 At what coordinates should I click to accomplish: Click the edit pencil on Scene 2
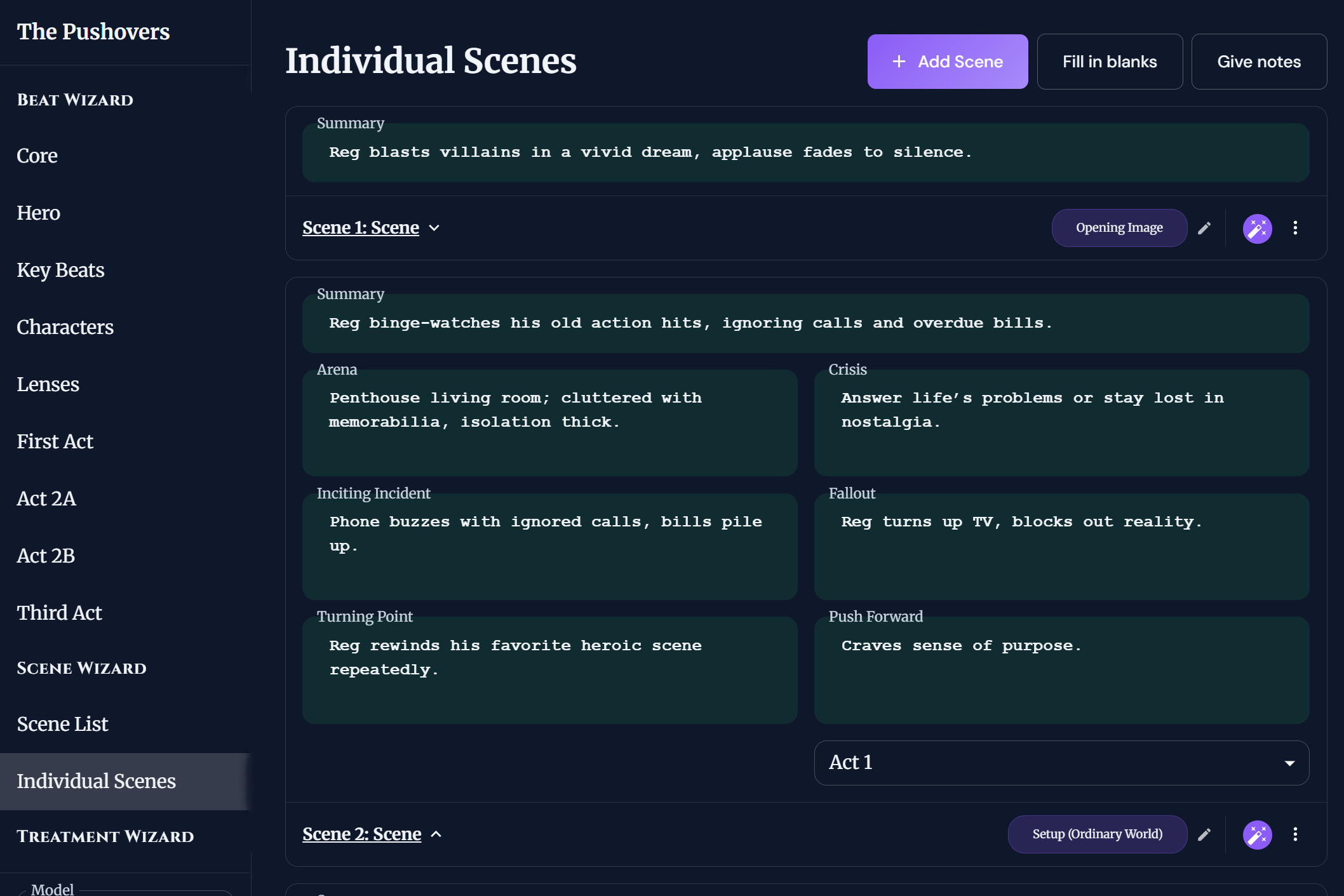(1204, 834)
